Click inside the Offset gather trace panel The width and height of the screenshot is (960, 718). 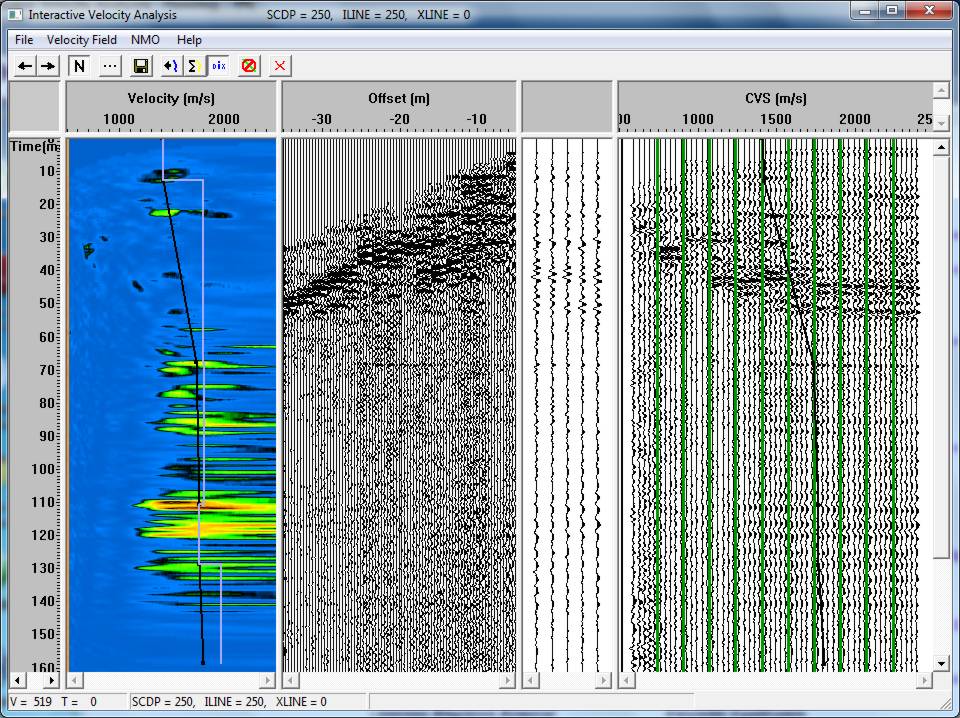click(x=399, y=405)
